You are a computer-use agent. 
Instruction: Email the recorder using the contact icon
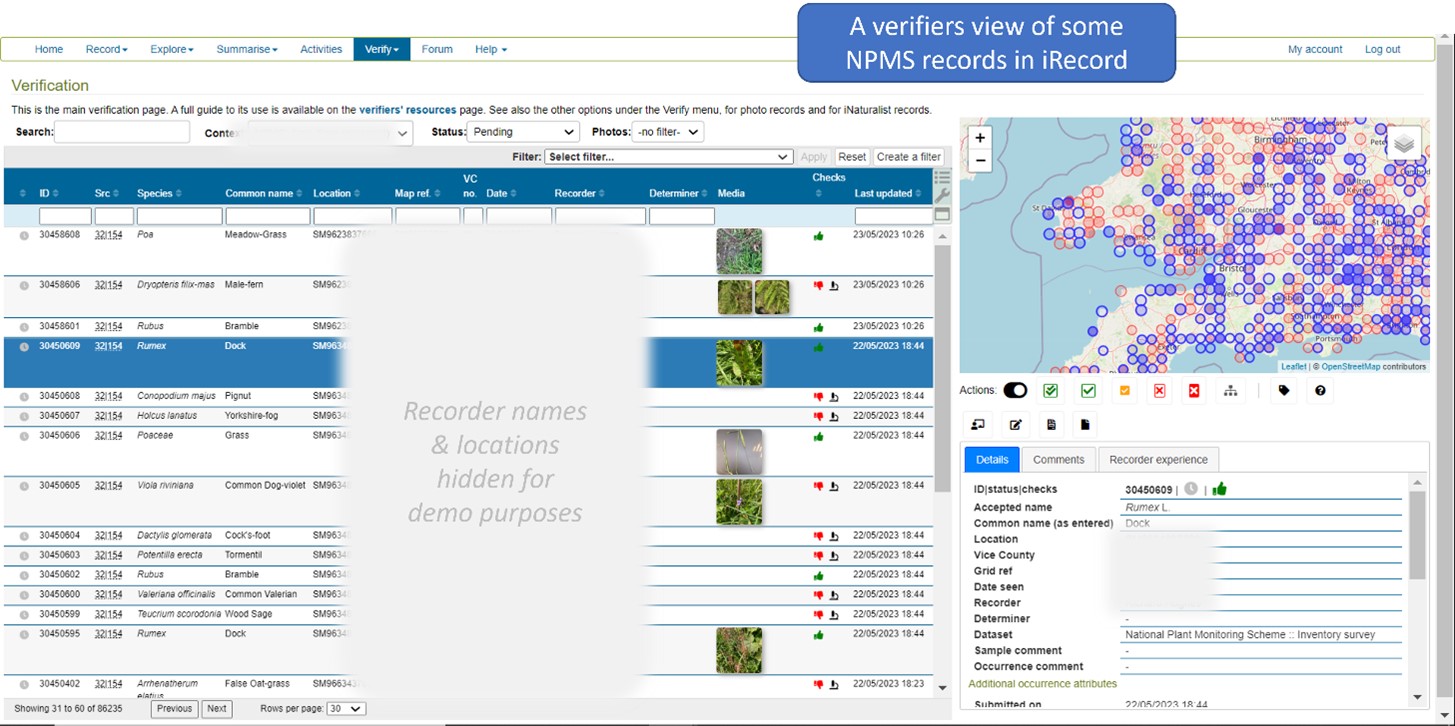(x=978, y=424)
